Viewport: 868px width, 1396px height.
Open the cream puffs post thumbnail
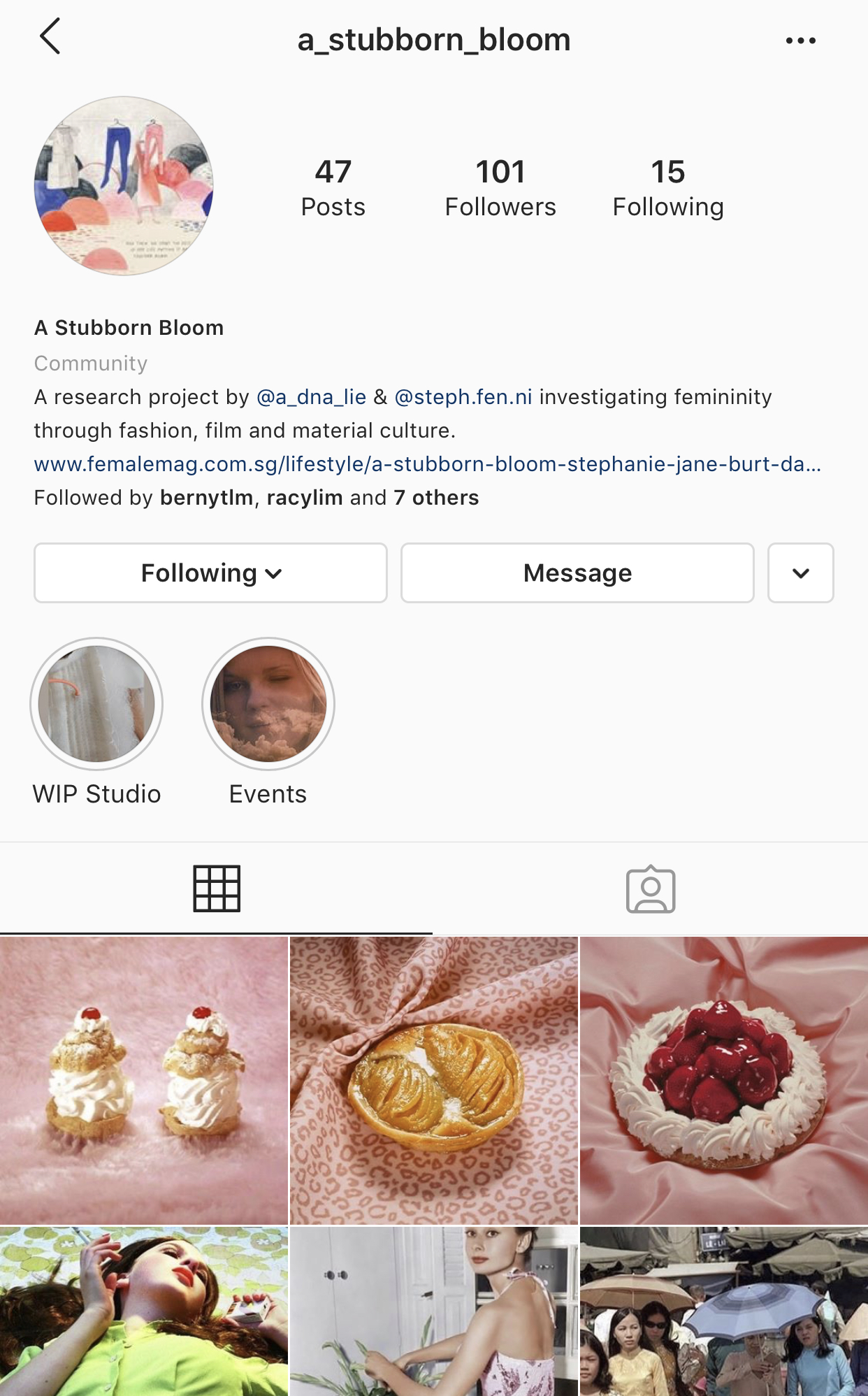point(144,1081)
